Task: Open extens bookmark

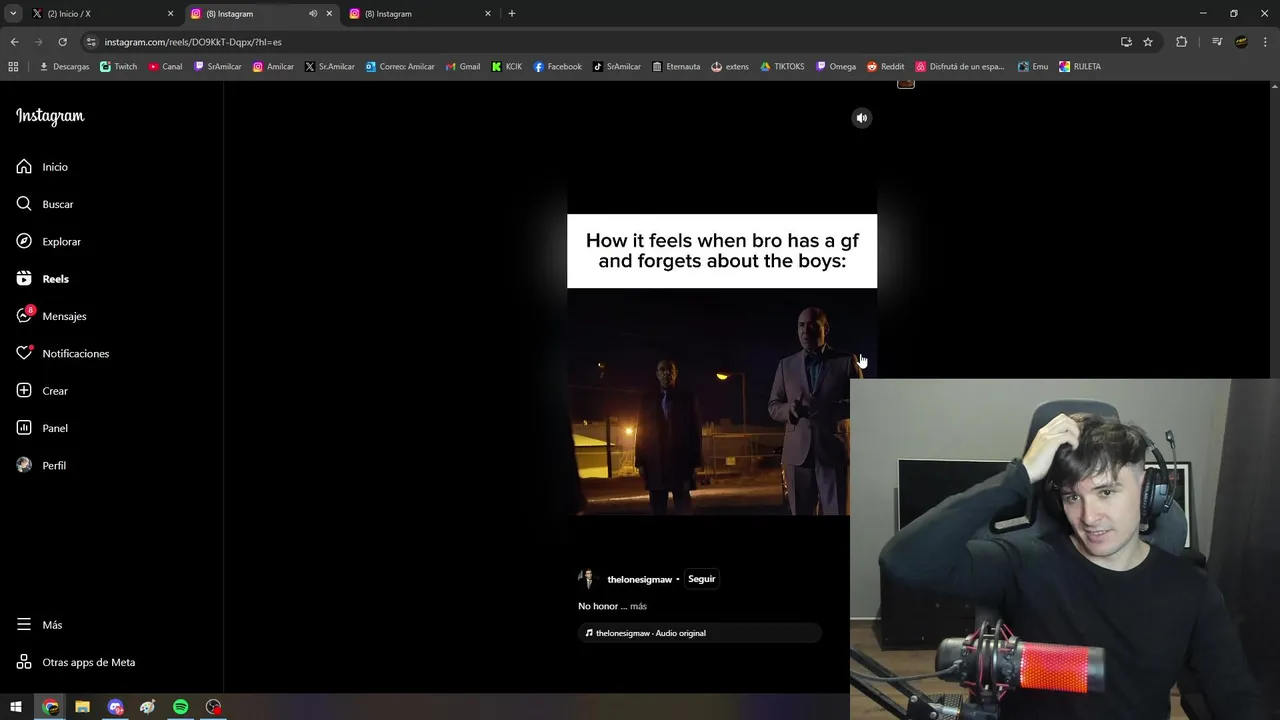Action: (x=729, y=67)
